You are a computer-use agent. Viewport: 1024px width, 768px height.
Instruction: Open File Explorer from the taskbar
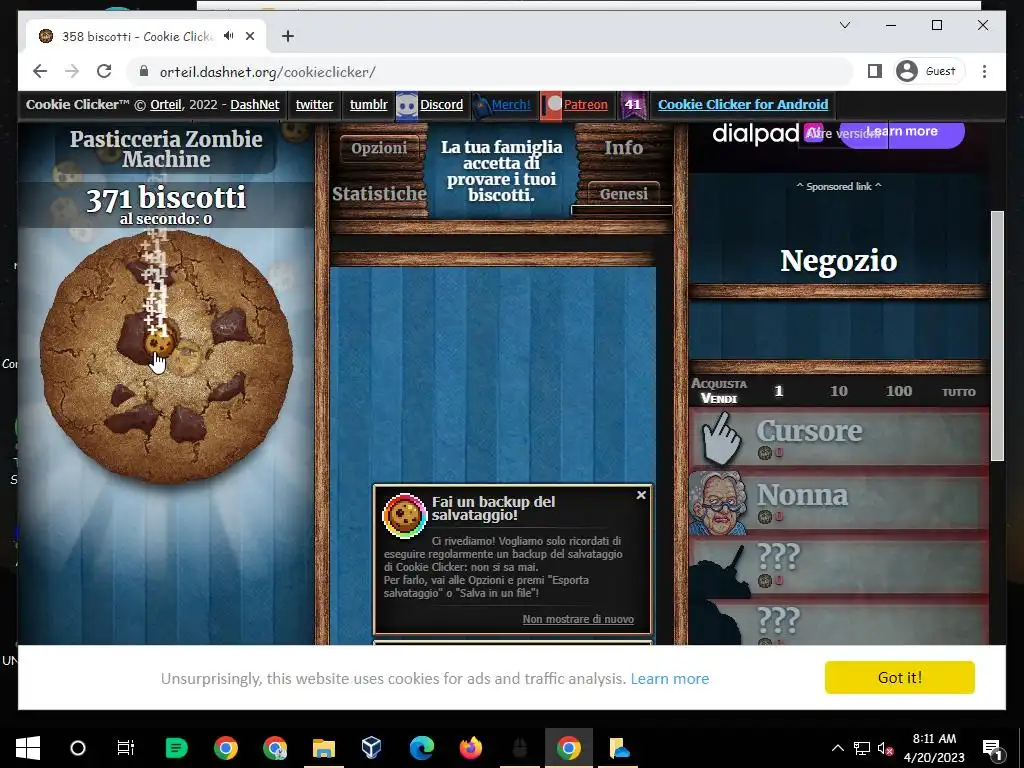point(323,748)
